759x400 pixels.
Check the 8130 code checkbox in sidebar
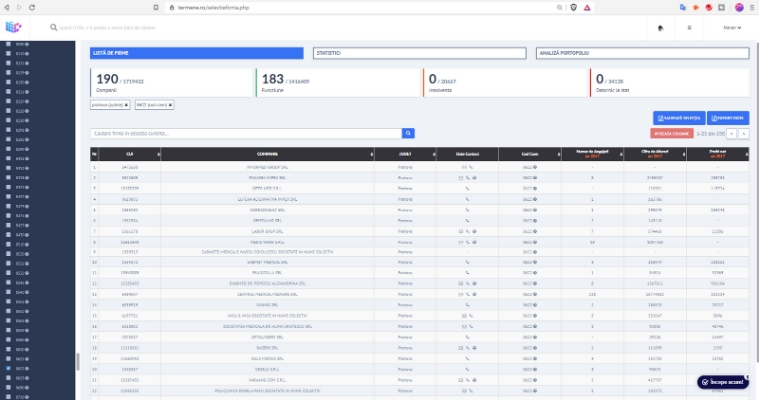(x=8, y=82)
